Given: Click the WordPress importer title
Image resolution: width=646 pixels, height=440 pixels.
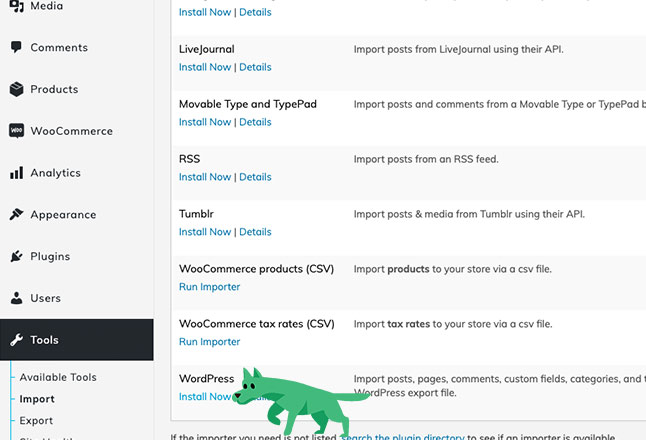Looking at the screenshot, I should point(206,379).
